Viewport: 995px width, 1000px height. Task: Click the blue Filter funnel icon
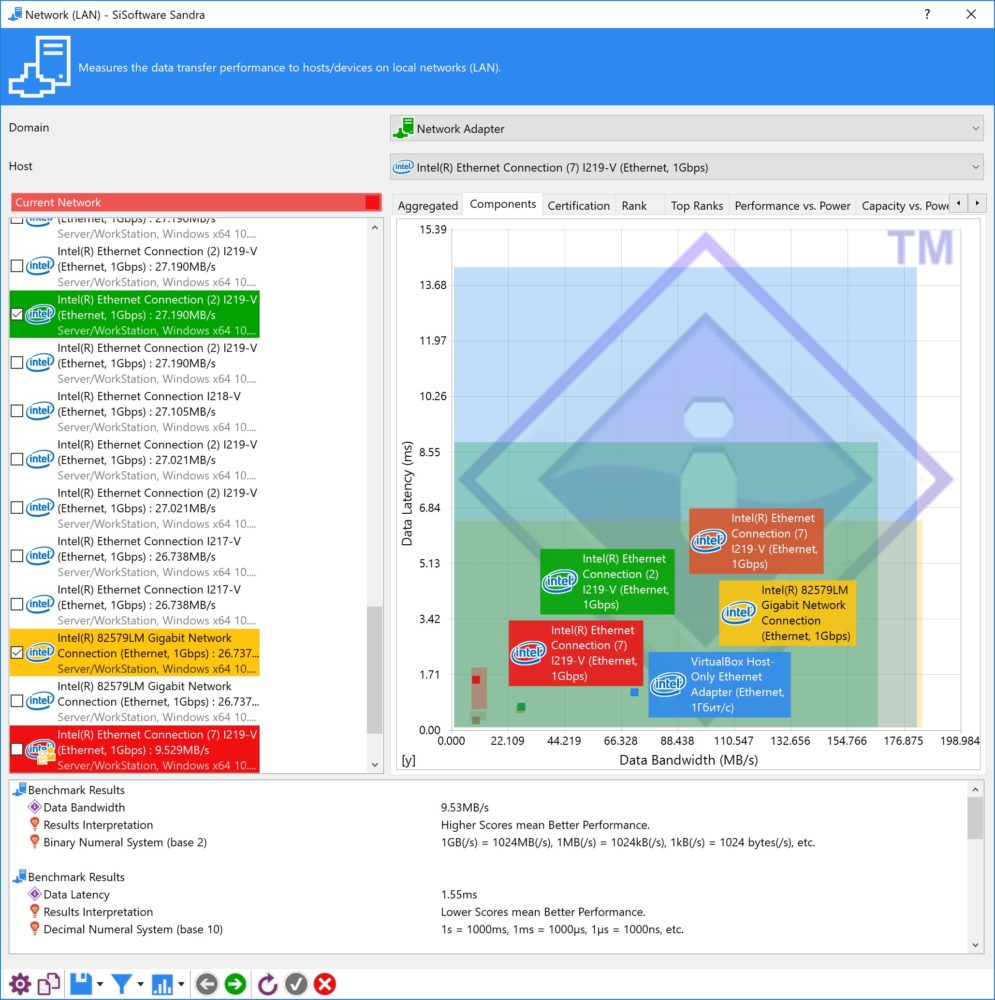pyautogui.click(x=121, y=984)
